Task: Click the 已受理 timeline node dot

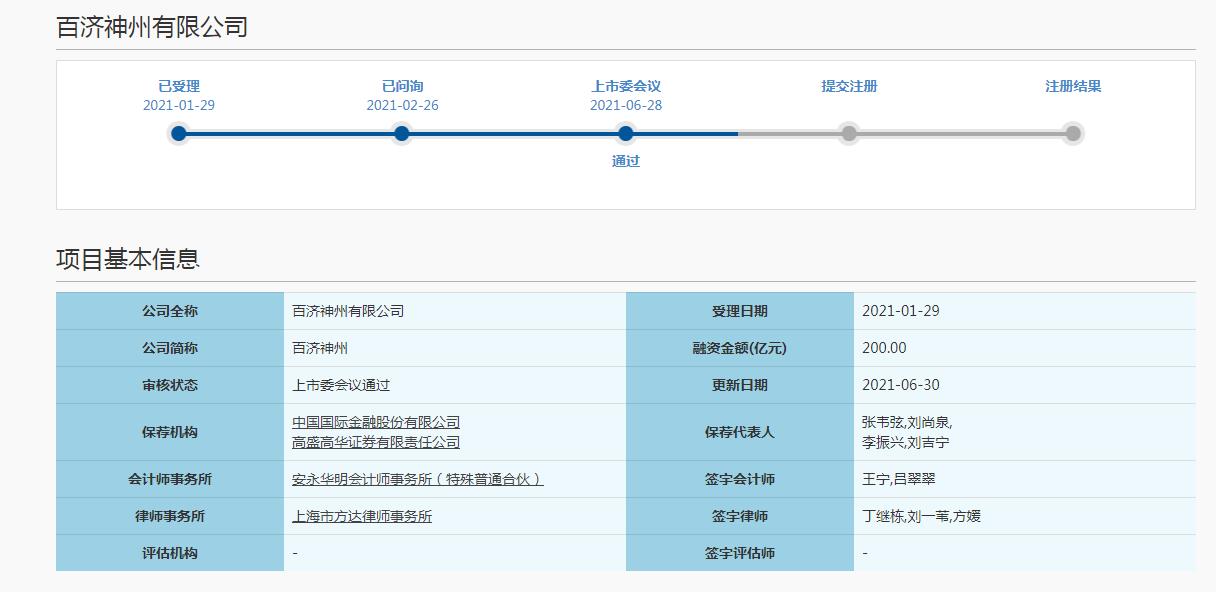Action: [x=178, y=133]
